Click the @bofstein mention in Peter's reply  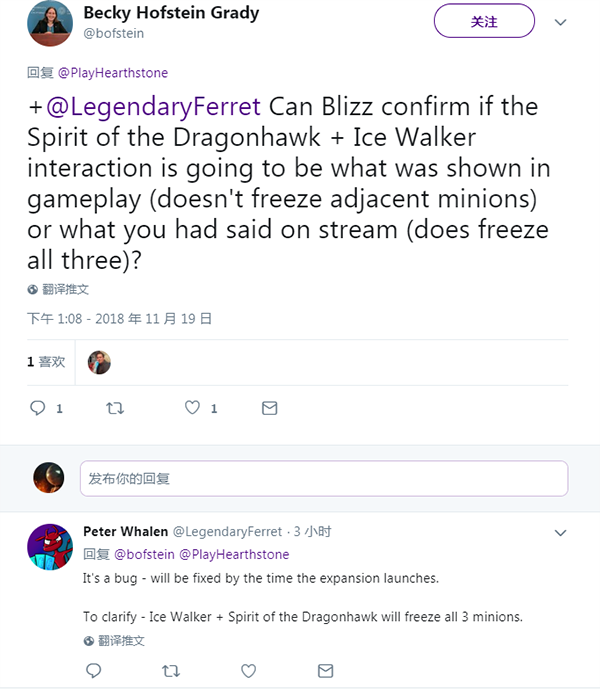(145, 555)
